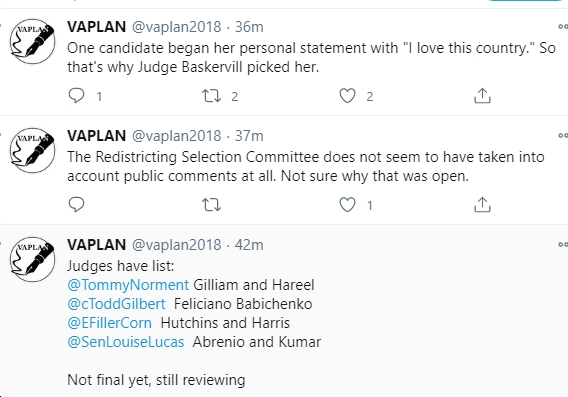The image size is (568, 397).
Task: Retweet the Redistricting Selection Committee tweet
Action: tap(211, 205)
